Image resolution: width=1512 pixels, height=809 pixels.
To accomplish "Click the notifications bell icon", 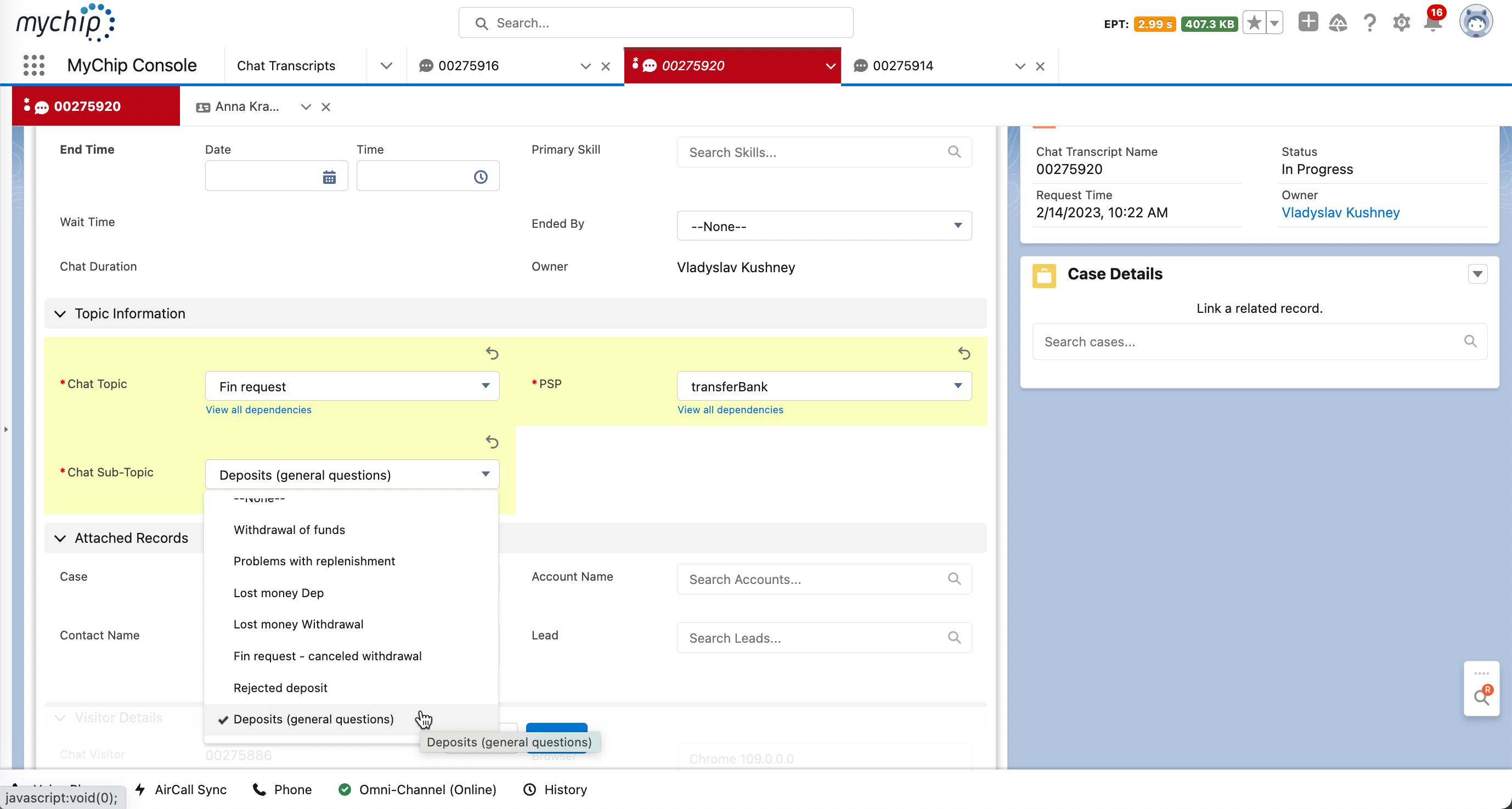I will (1433, 24).
